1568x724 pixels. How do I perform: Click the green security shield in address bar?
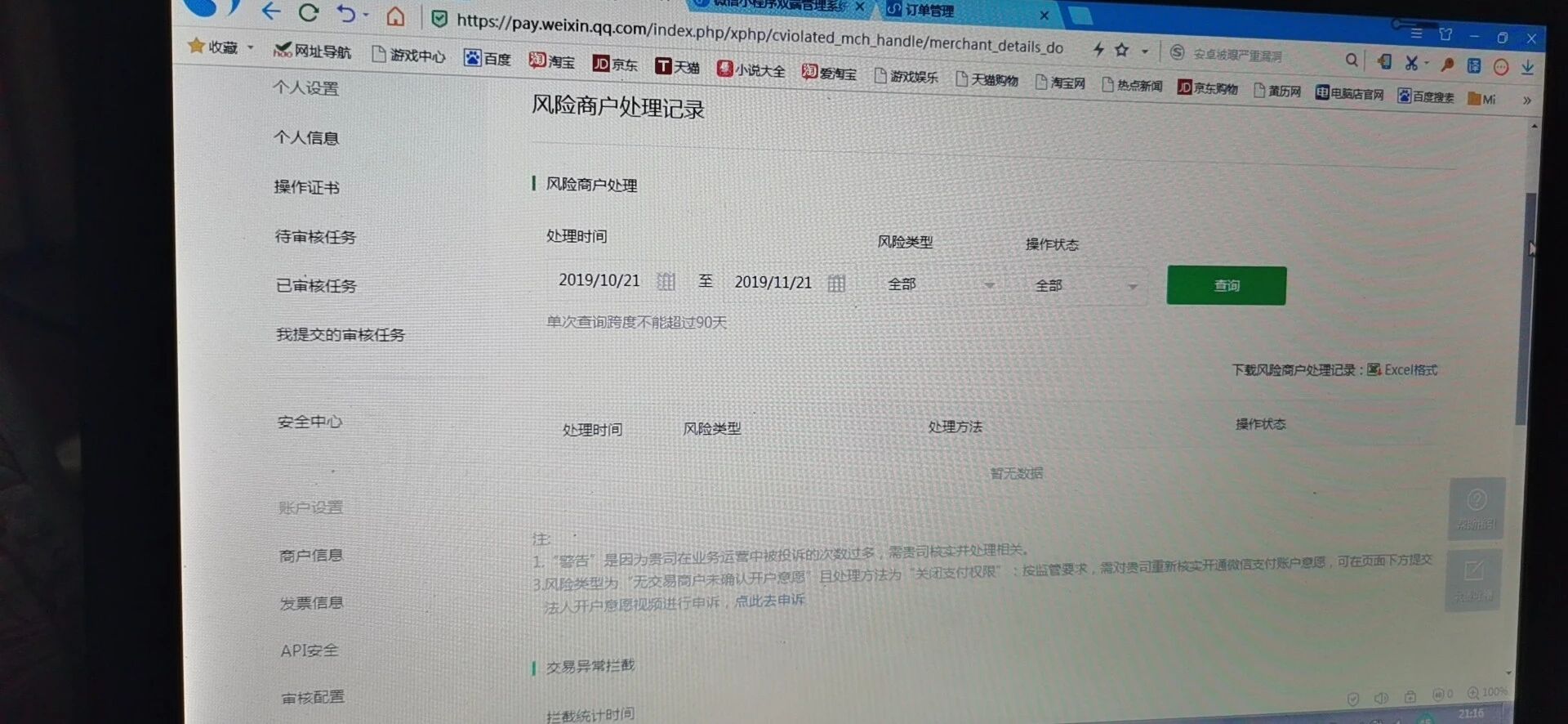click(439, 18)
